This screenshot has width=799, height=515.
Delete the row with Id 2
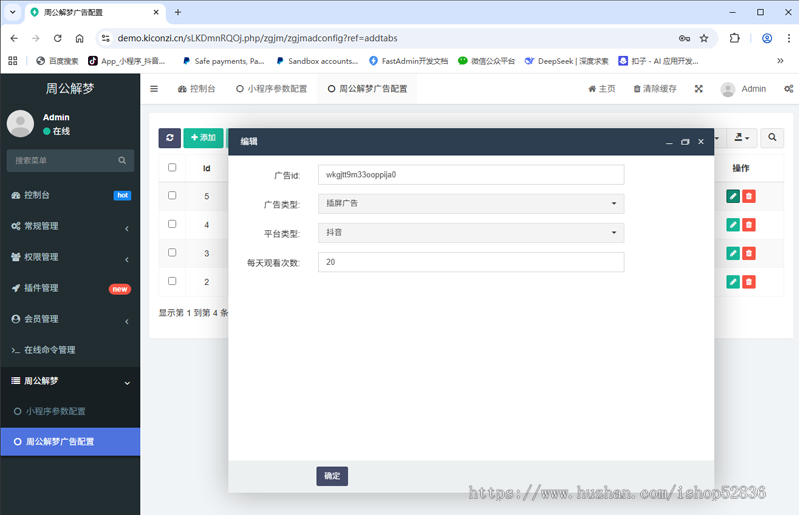(x=749, y=282)
